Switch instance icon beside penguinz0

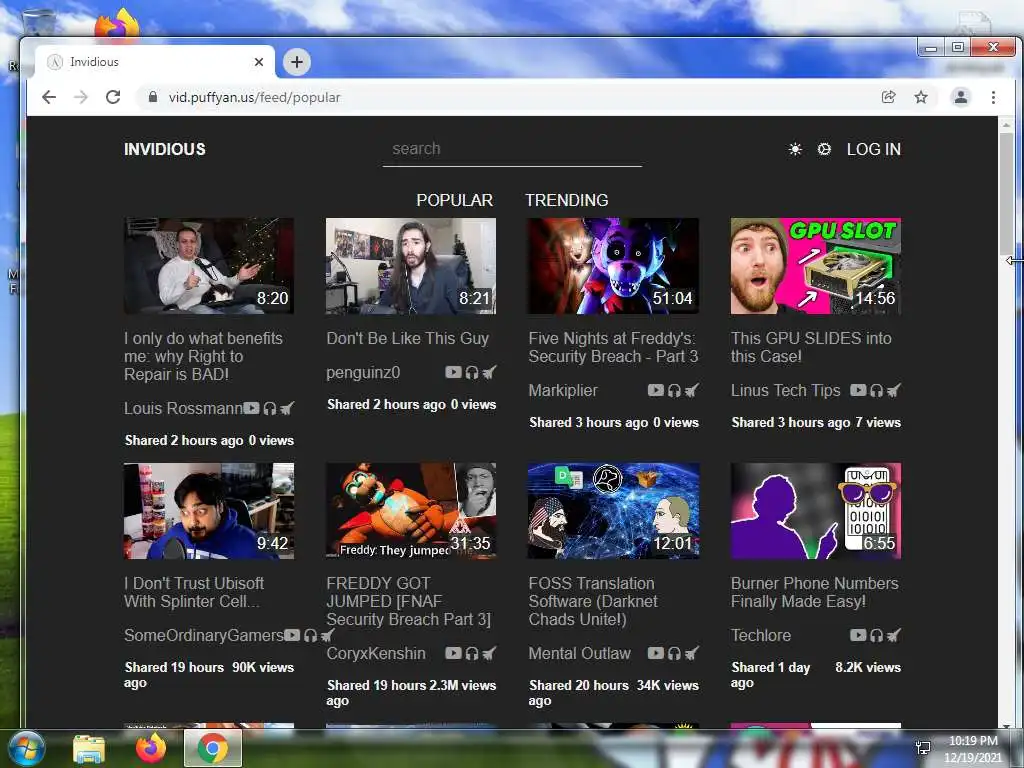488,373
